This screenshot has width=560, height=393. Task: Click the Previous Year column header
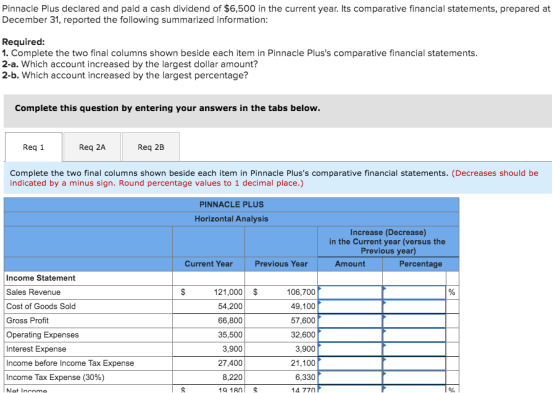tap(281, 264)
